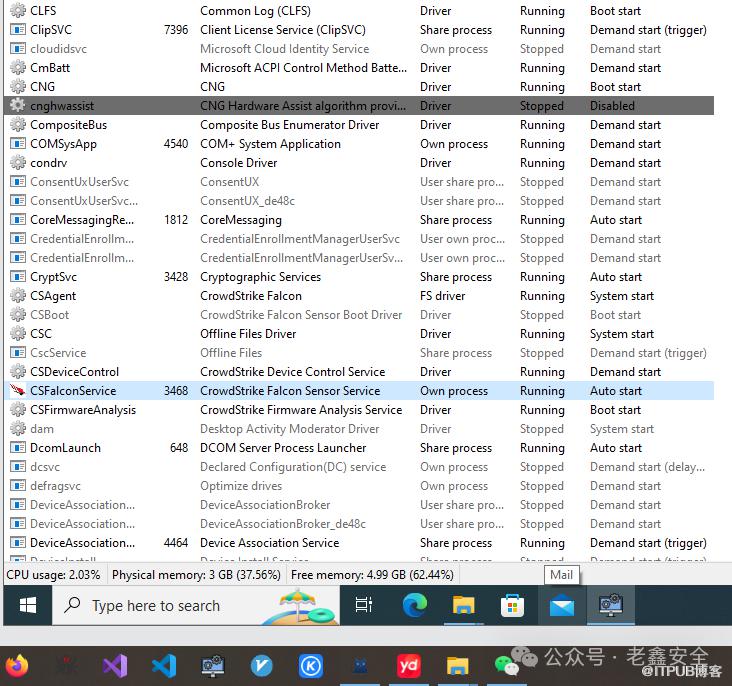Launch Microsoft Edge from the taskbar
Screen dimensions: 732x686
coord(414,605)
